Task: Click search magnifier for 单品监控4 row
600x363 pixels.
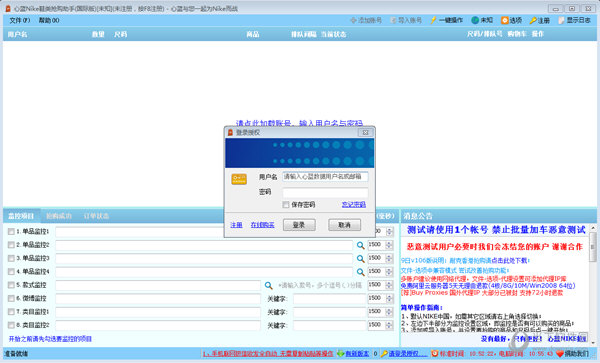Action: 360,272
